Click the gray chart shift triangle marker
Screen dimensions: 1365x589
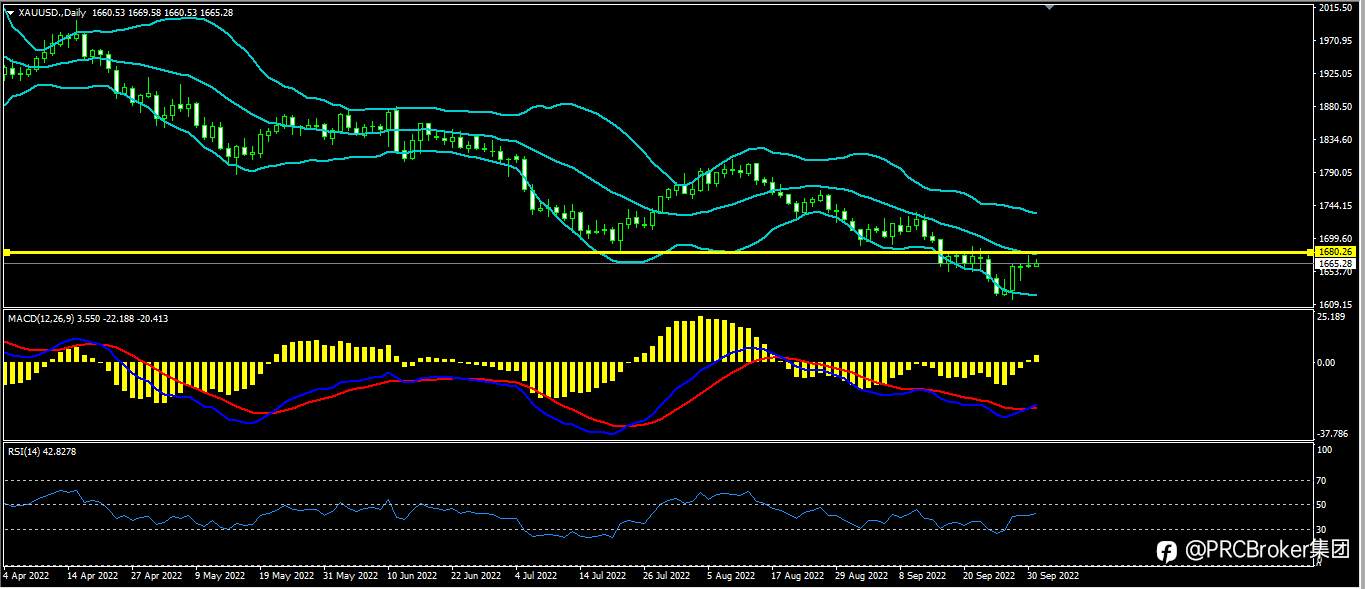point(1049,7)
